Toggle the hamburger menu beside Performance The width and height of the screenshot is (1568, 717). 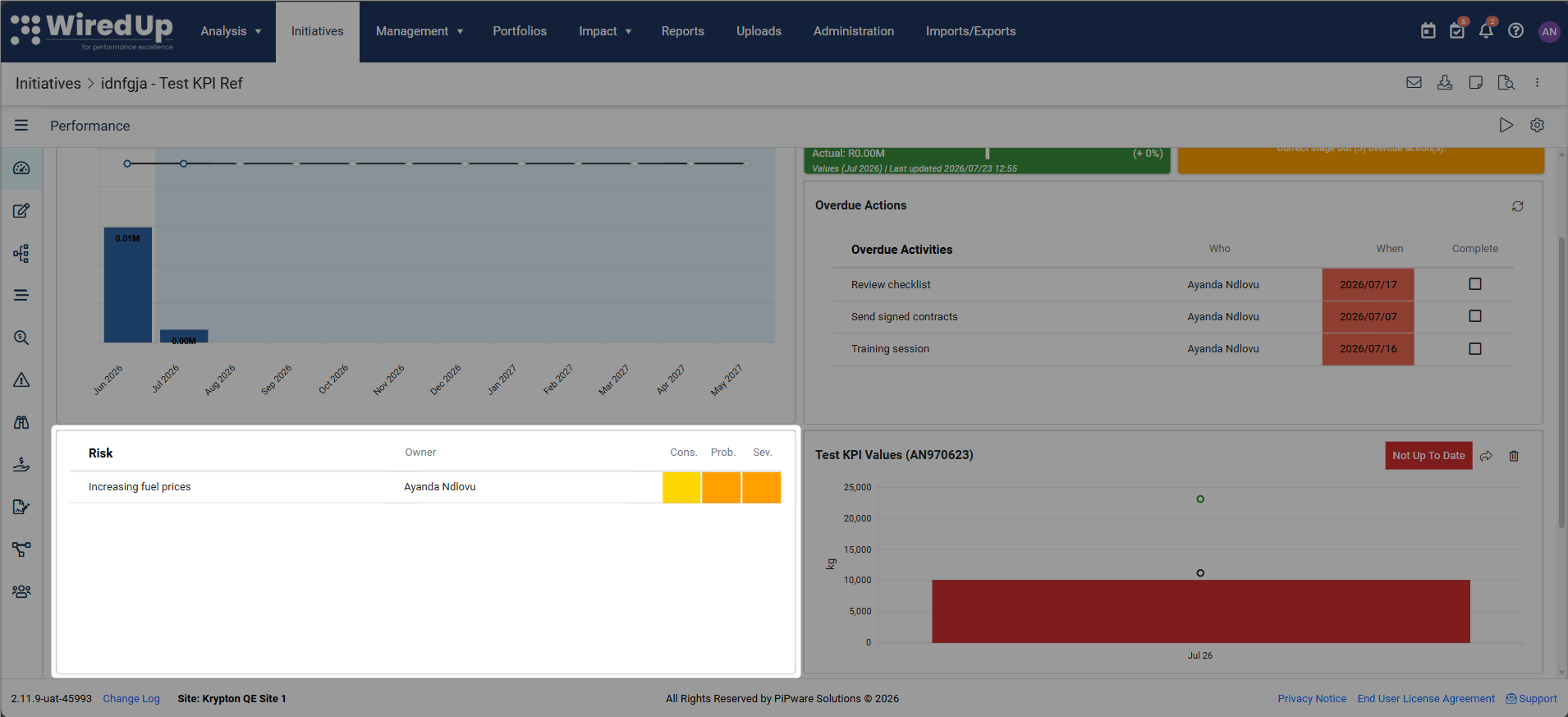coord(21,126)
